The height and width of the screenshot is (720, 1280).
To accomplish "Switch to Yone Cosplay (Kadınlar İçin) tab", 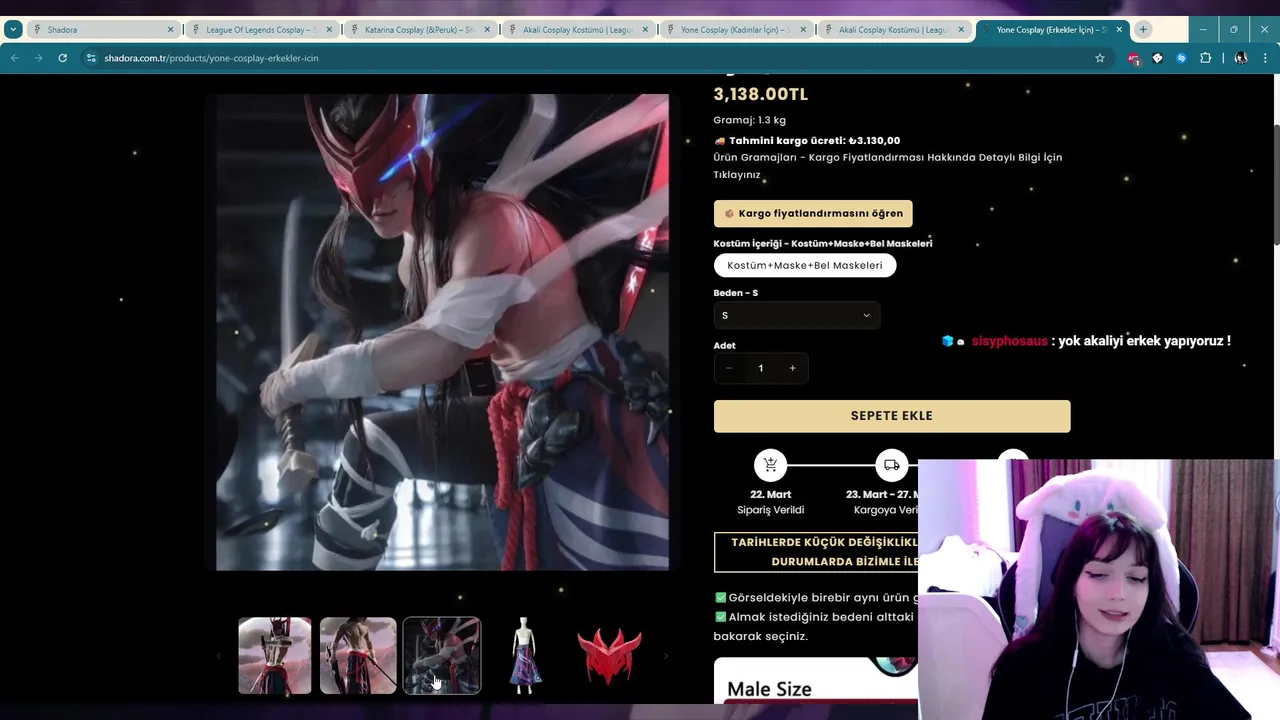I will click(735, 30).
